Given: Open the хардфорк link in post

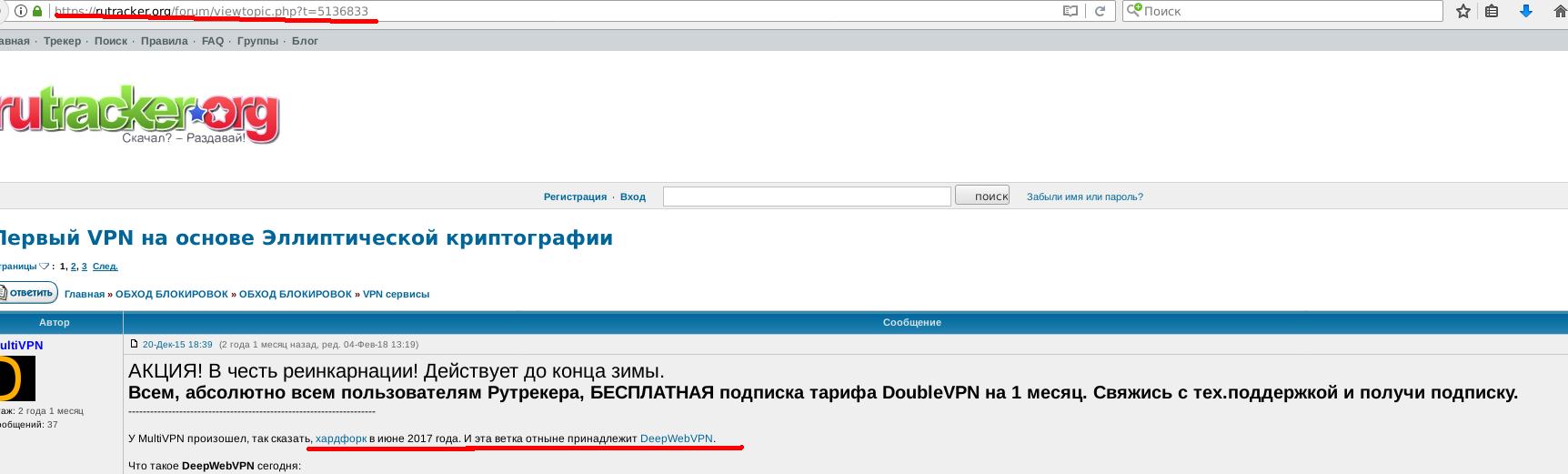Looking at the screenshot, I should tap(341, 439).
